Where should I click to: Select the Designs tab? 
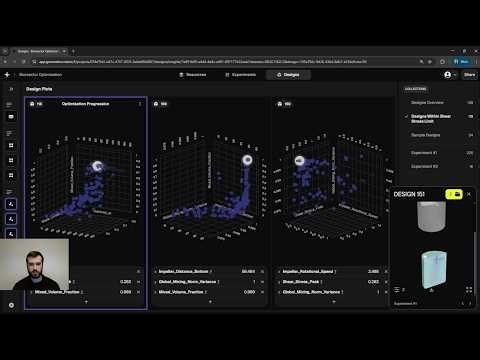point(288,75)
